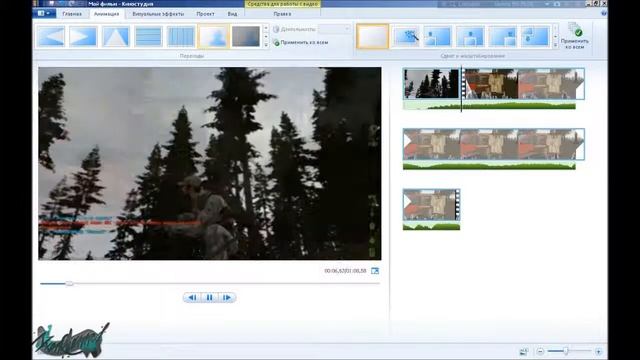Switch to the Главная tab
The height and width of the screenshot is (360, 640).
(x=72, y=14)
